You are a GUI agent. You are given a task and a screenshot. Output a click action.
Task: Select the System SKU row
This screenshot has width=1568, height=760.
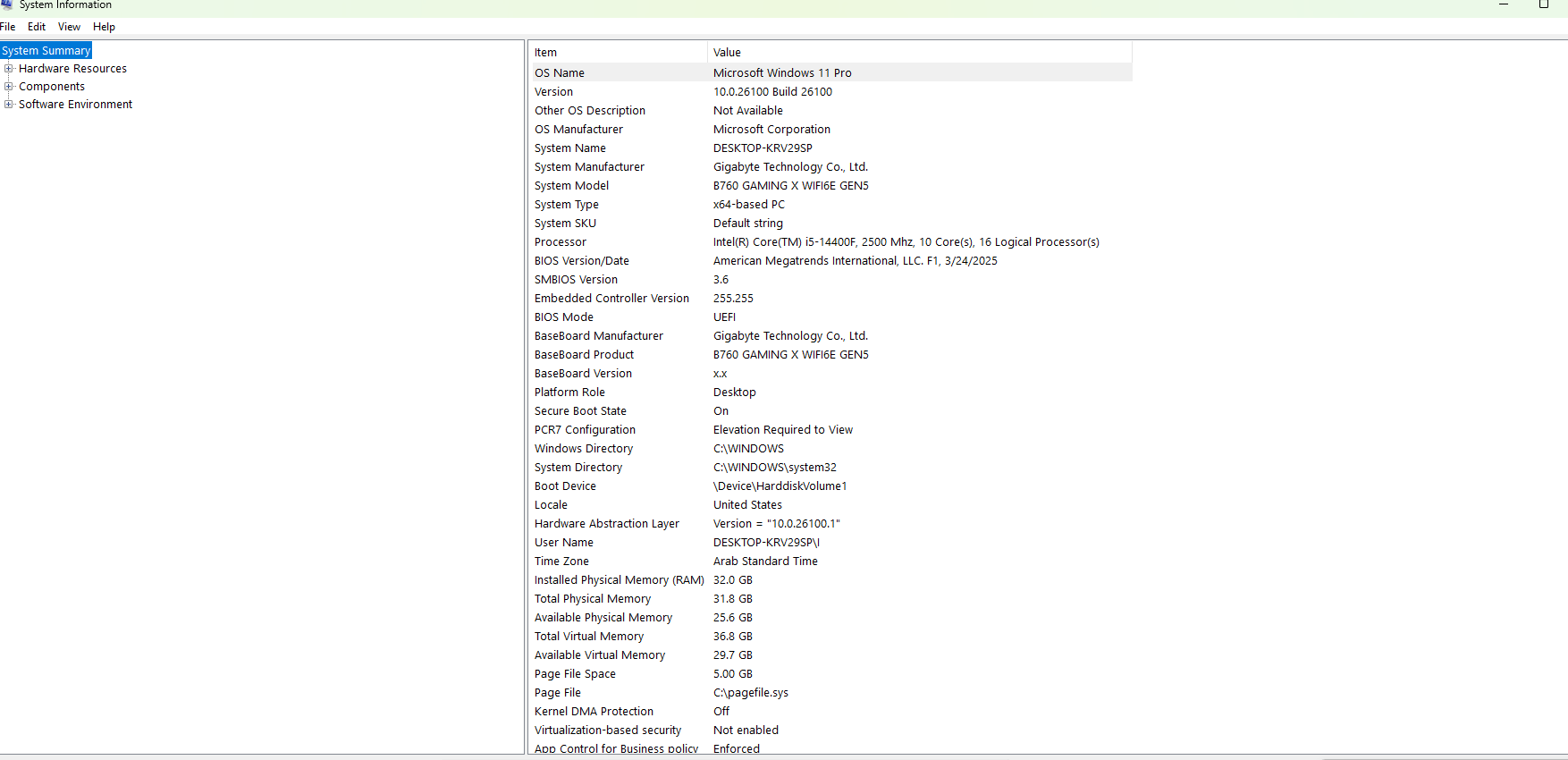coord(830,224)
